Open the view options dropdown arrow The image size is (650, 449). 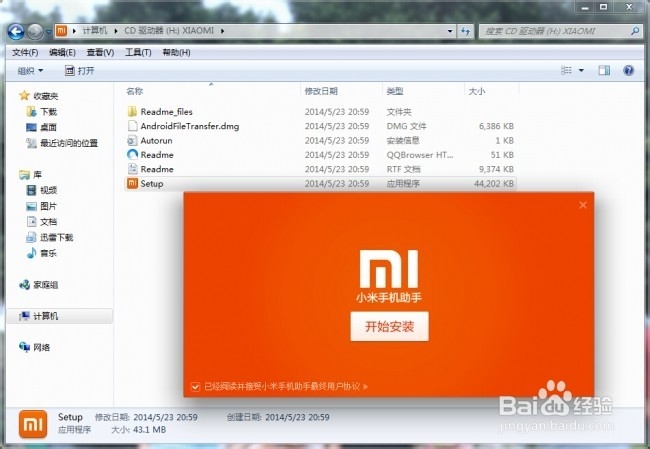point(581,71)
